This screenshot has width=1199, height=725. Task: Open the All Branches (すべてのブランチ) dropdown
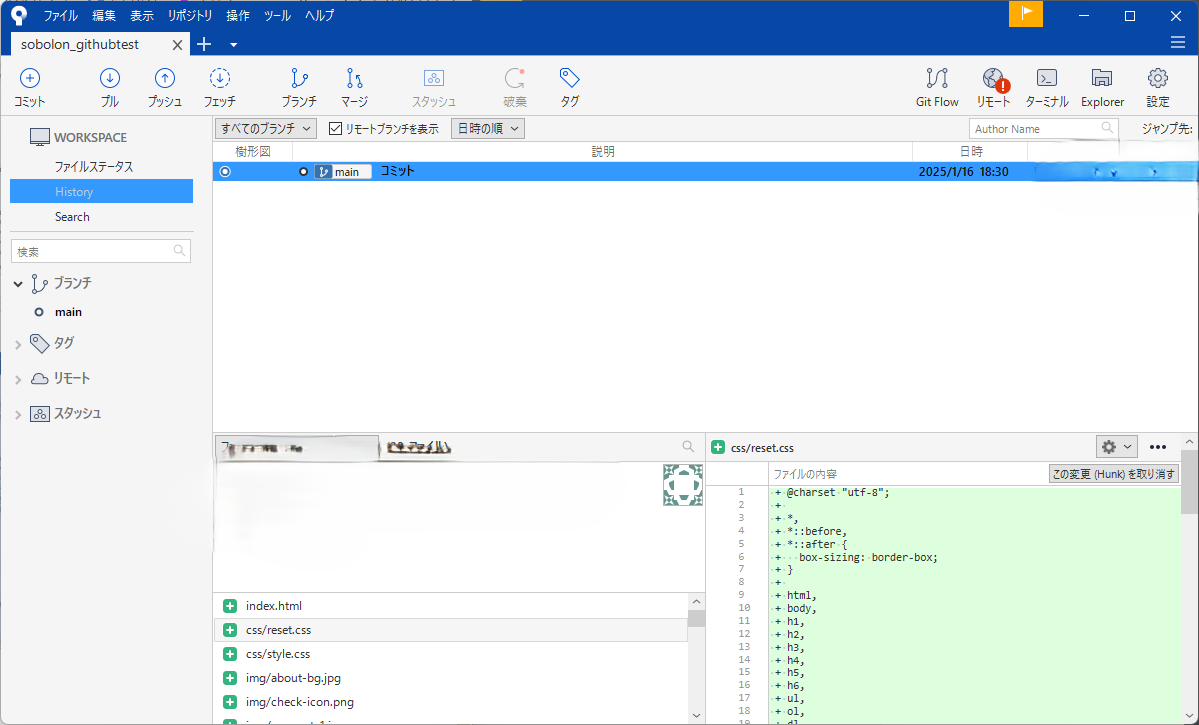pos(265,128)
